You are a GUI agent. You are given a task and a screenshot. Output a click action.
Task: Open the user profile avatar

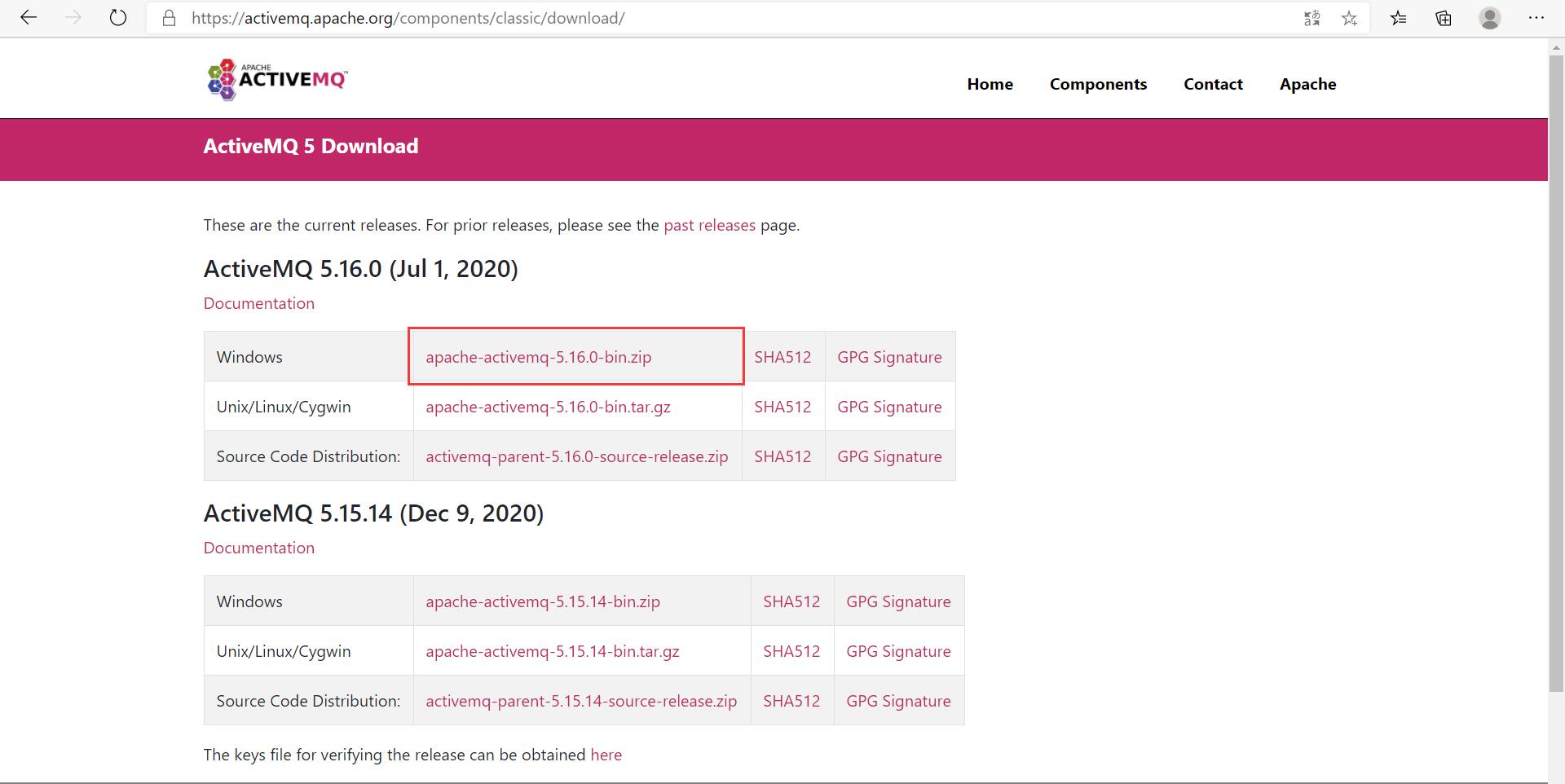pos(1490,18)
